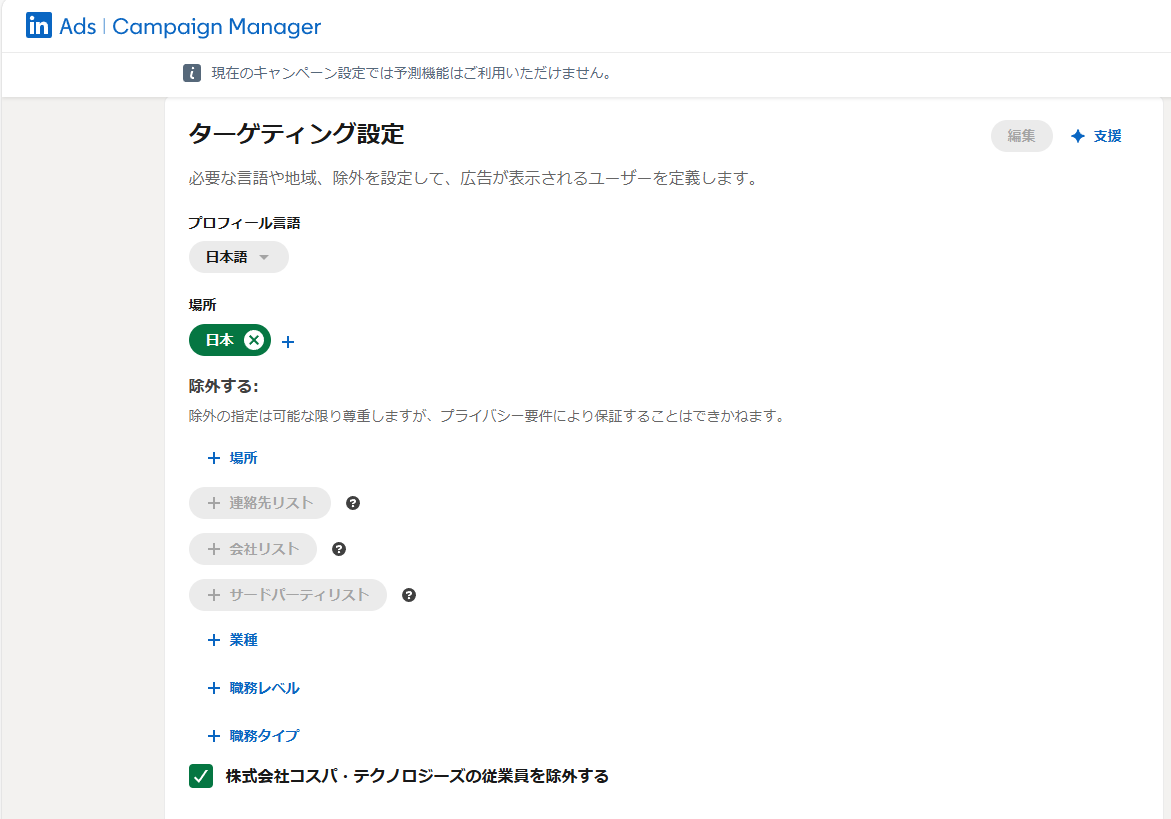Click the LinkedIn logo icon
This screenshot has height=819, width=1171.
point(39,25)
